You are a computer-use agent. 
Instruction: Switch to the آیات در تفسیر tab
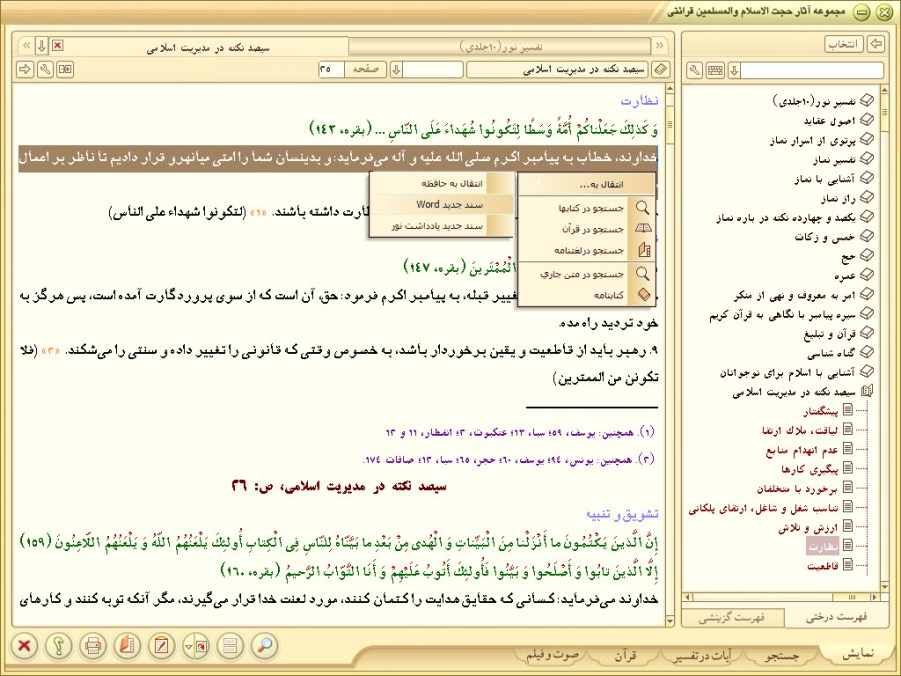[x=703, y=655]
